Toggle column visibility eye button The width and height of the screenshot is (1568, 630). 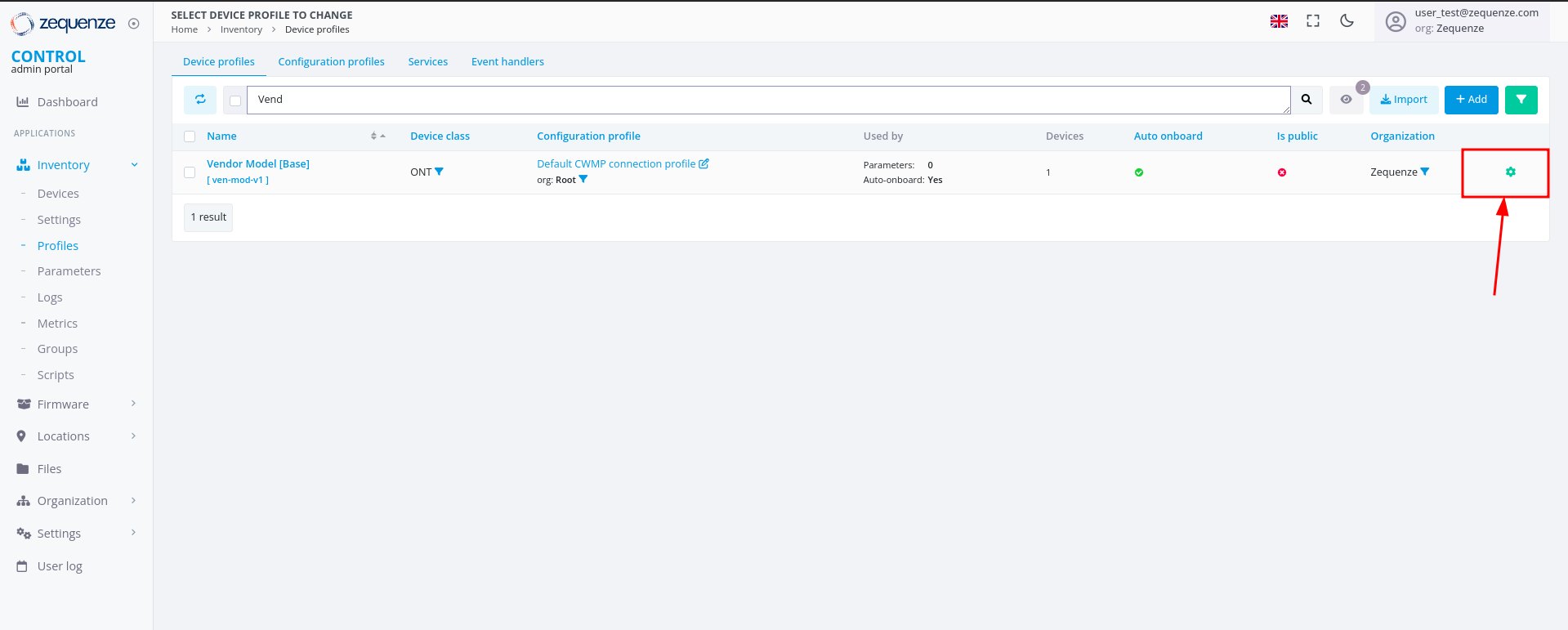[1346, 100]
